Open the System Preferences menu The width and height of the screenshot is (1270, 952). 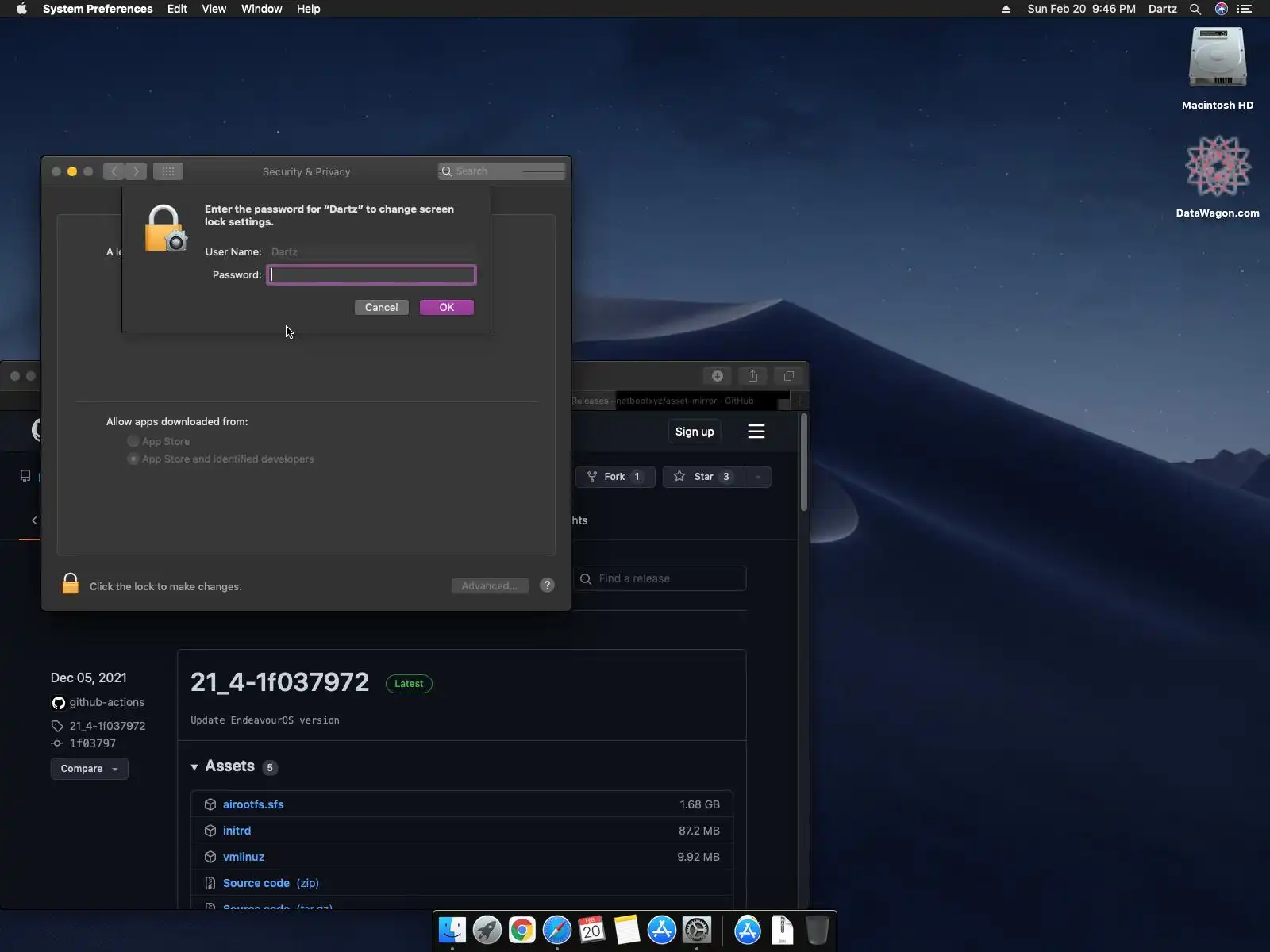[x=98, y=9]
